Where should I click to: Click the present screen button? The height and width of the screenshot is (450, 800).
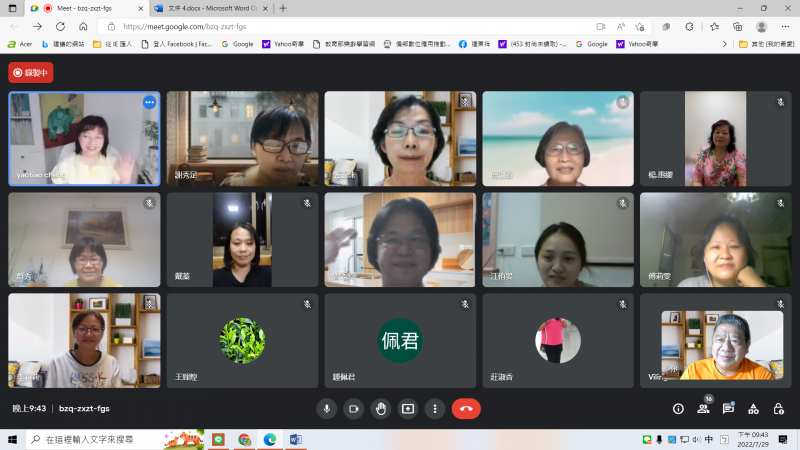[408, 409]
